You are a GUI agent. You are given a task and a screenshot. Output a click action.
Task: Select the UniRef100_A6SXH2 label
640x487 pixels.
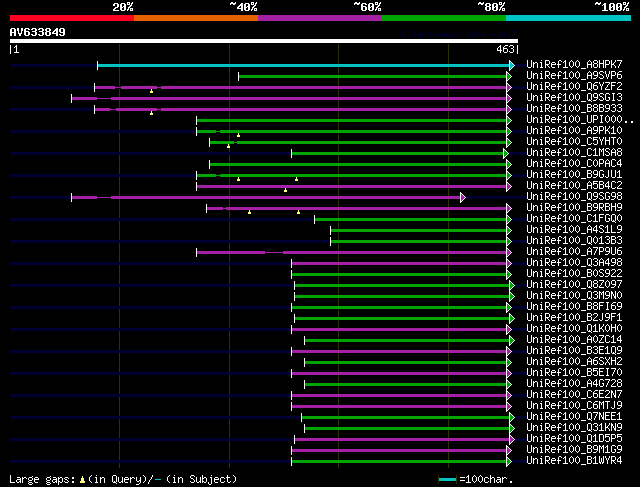[x=574, y=362]
